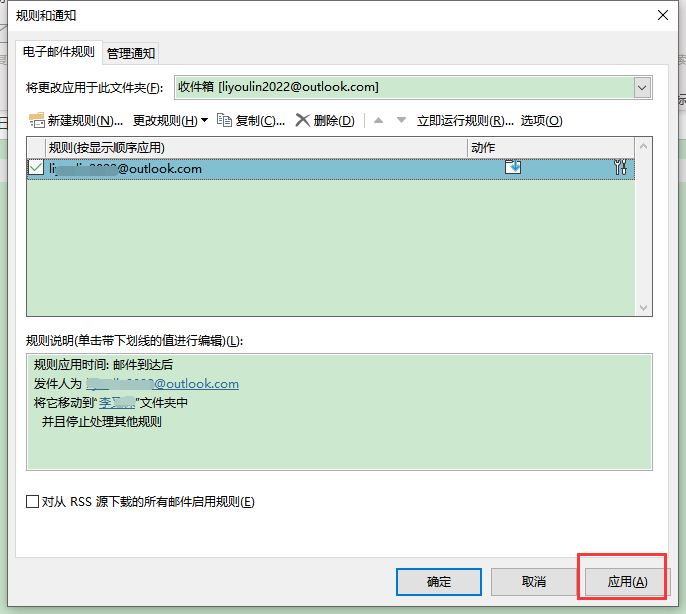Viewport: 686px width, 614px height.
Task: Click the sender email link in rule description
Action: pos(163,383)
